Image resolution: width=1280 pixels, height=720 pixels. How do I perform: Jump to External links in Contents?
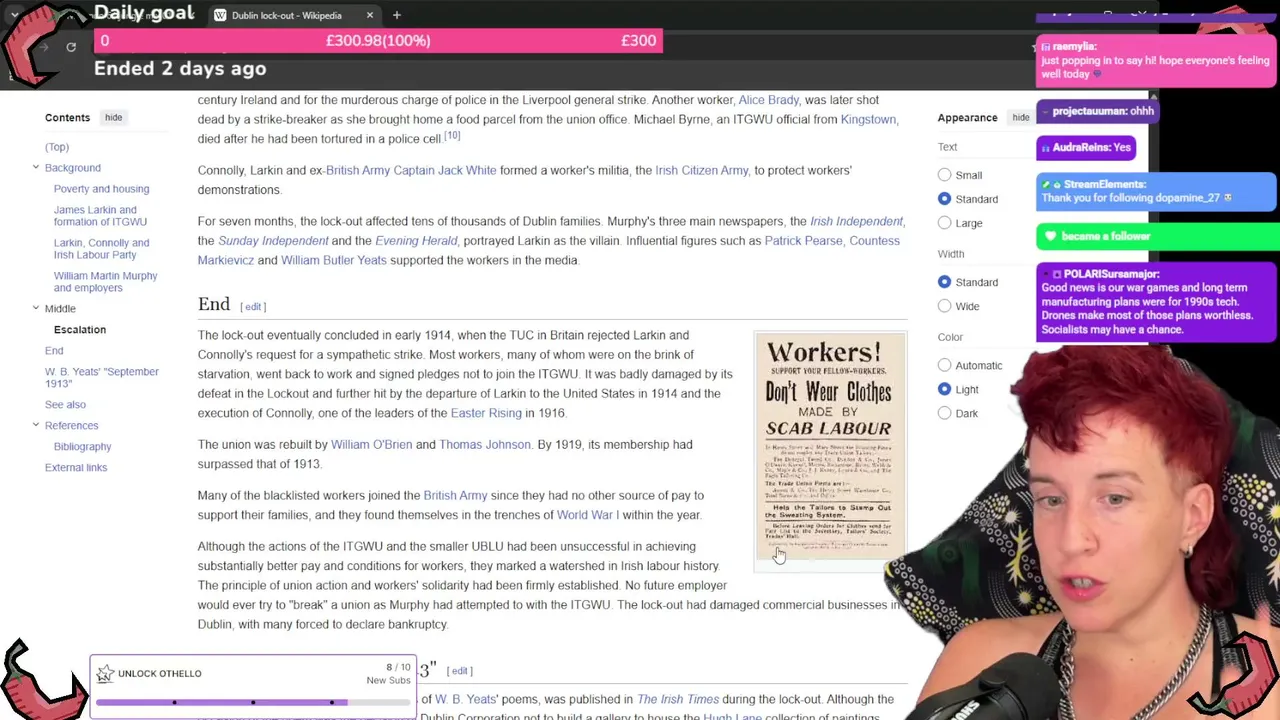(x=76, y=468)
